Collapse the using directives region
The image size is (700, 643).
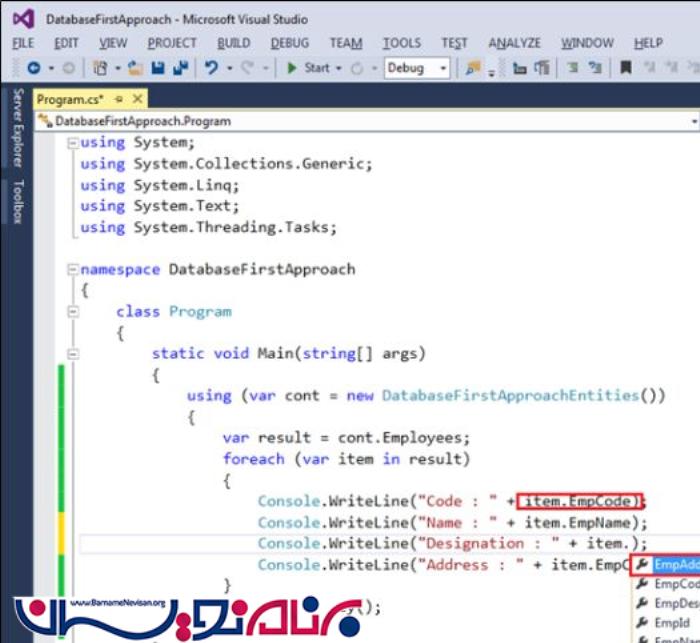[x=71, y=143]
